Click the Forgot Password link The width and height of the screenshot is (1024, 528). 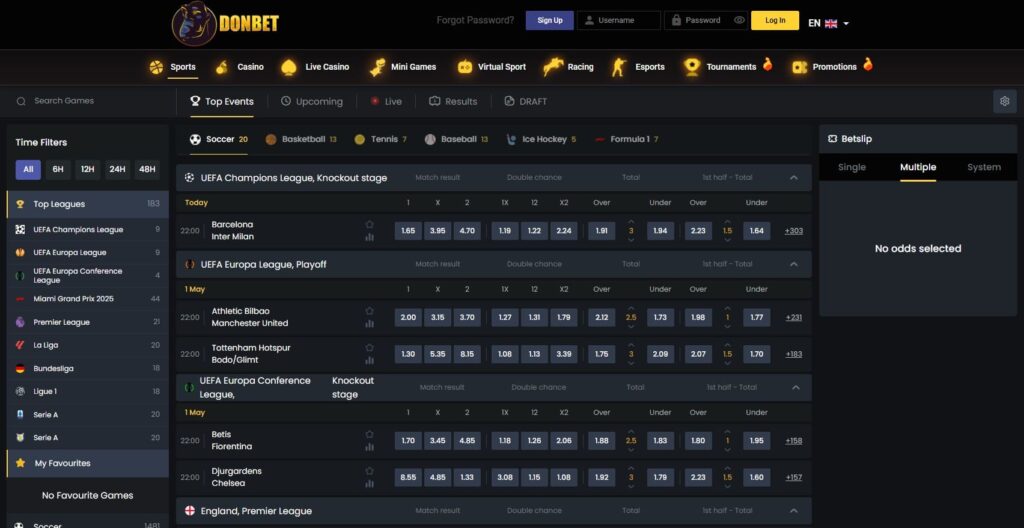475,20
